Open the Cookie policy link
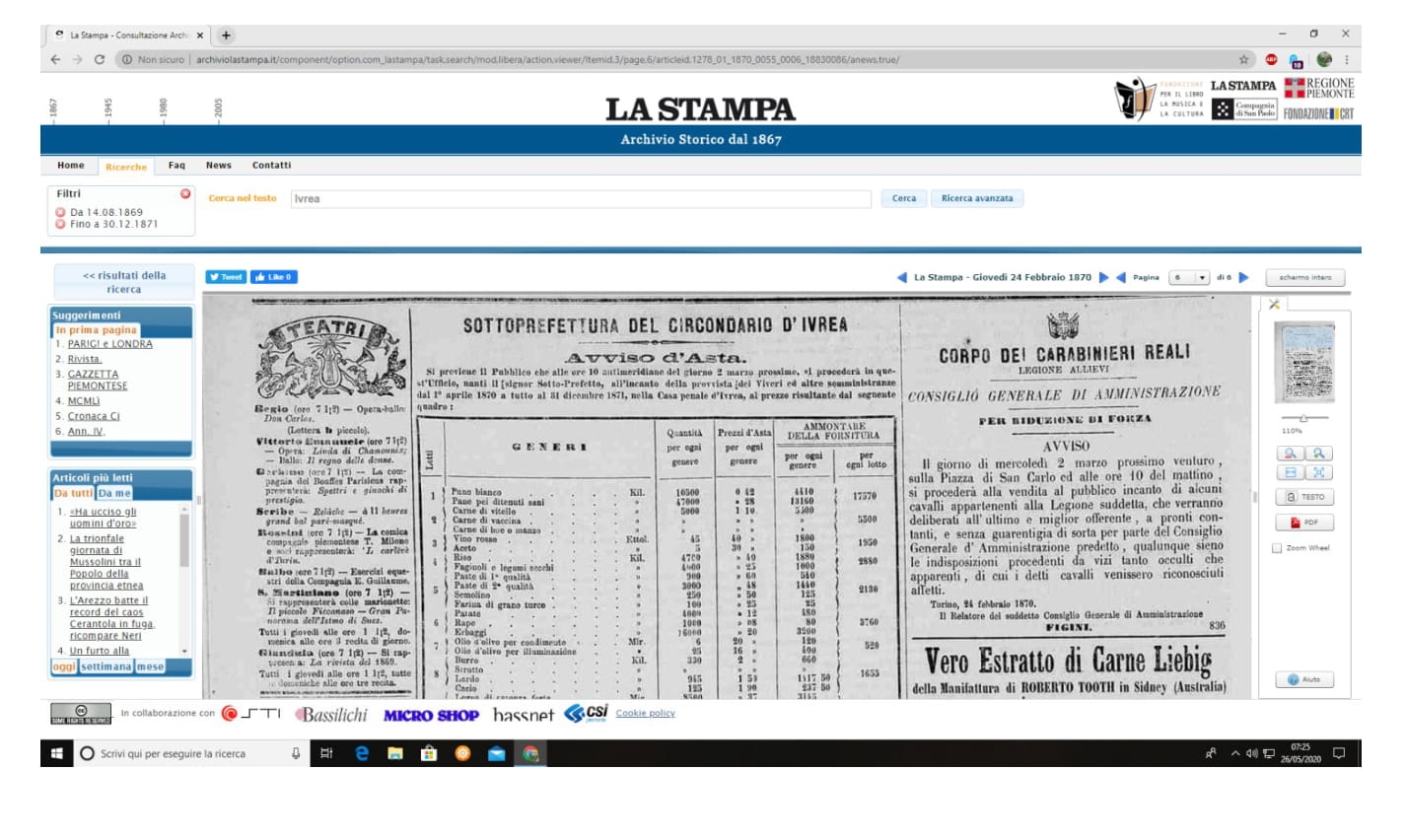This screenshot has width=1406, height=840. (646, 714)
